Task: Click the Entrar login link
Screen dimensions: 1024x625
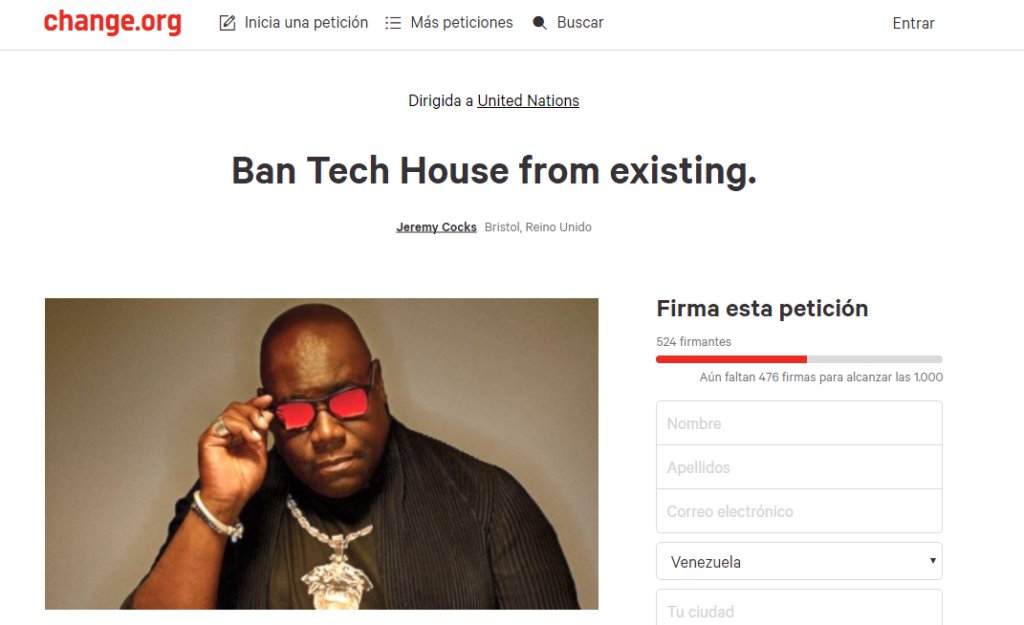Action: (913, 24)
